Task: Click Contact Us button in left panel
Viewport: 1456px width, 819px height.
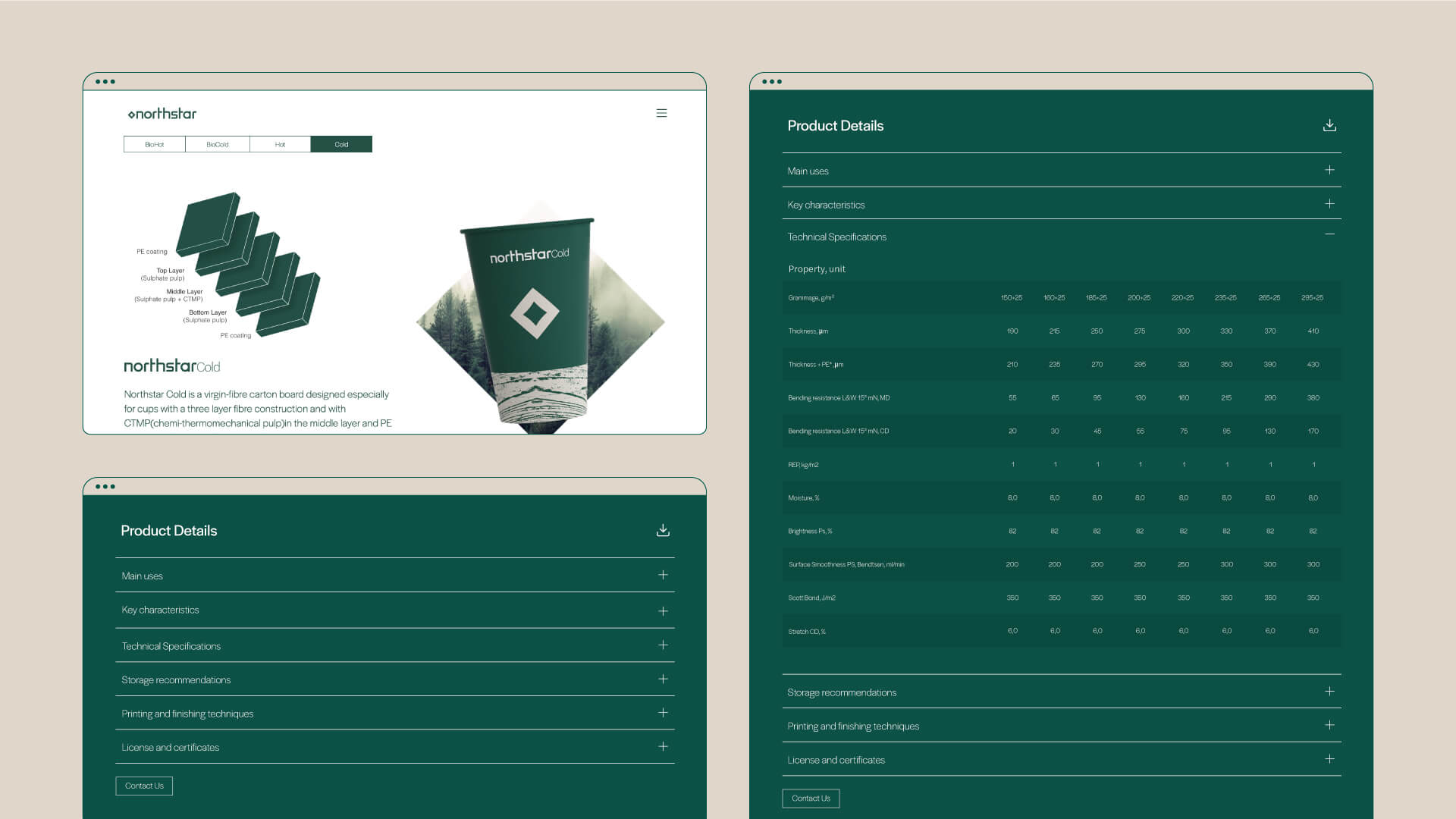Action: pos(144,786)
